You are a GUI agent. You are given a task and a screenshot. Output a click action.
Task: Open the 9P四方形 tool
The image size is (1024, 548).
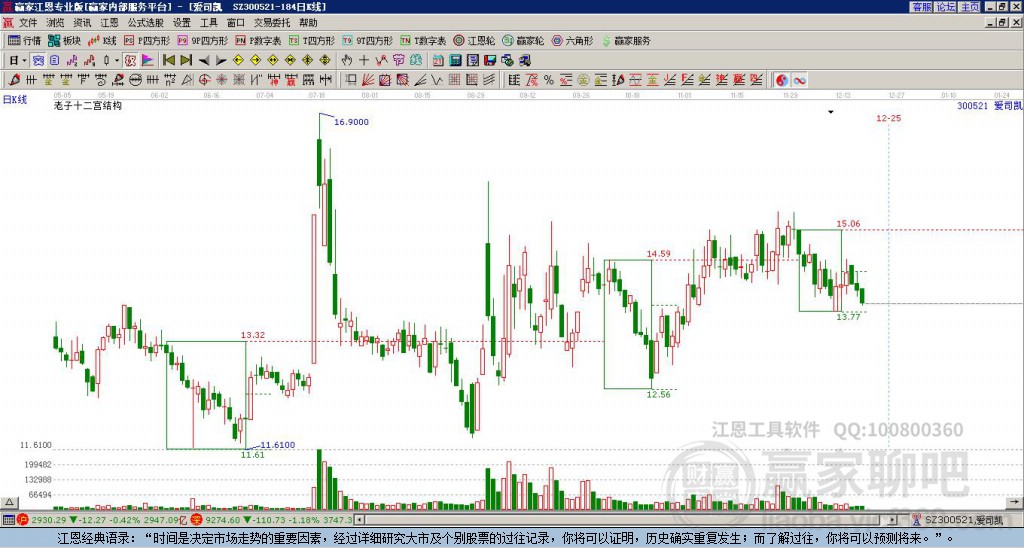pyautogui.click(x=202, y=40)
